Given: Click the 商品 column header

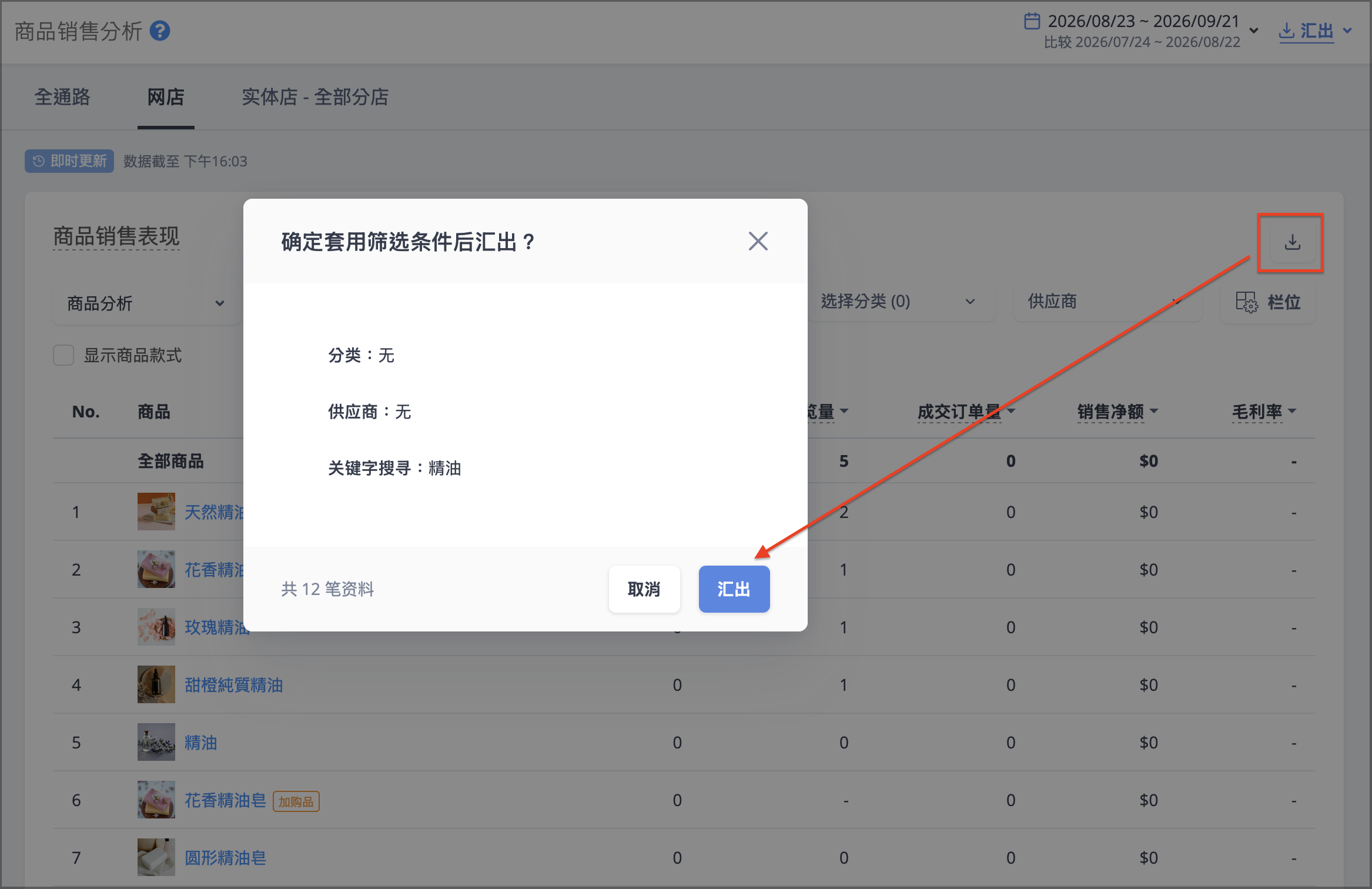Looking at the screenshot, I should click(x=154, y=412).
